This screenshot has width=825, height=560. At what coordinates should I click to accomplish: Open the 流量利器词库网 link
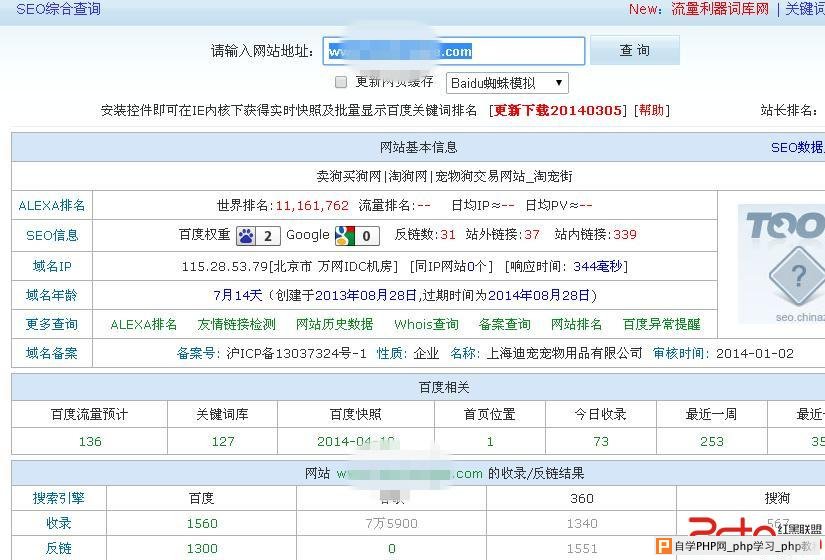pos(720,9)
